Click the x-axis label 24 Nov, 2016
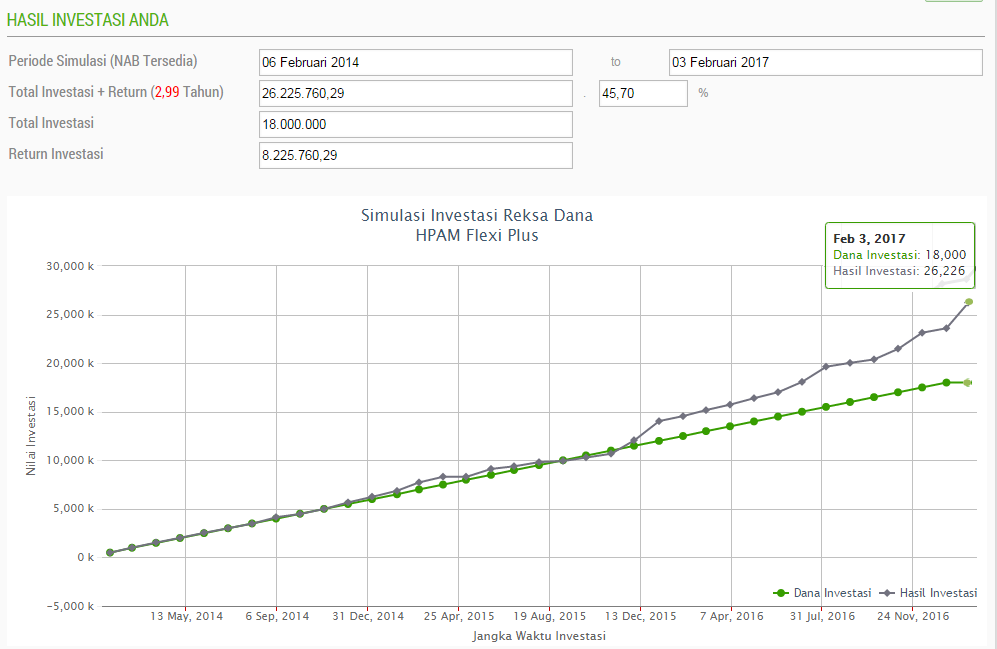Screen dimensions: 997x649 click(x=913, y=616)
